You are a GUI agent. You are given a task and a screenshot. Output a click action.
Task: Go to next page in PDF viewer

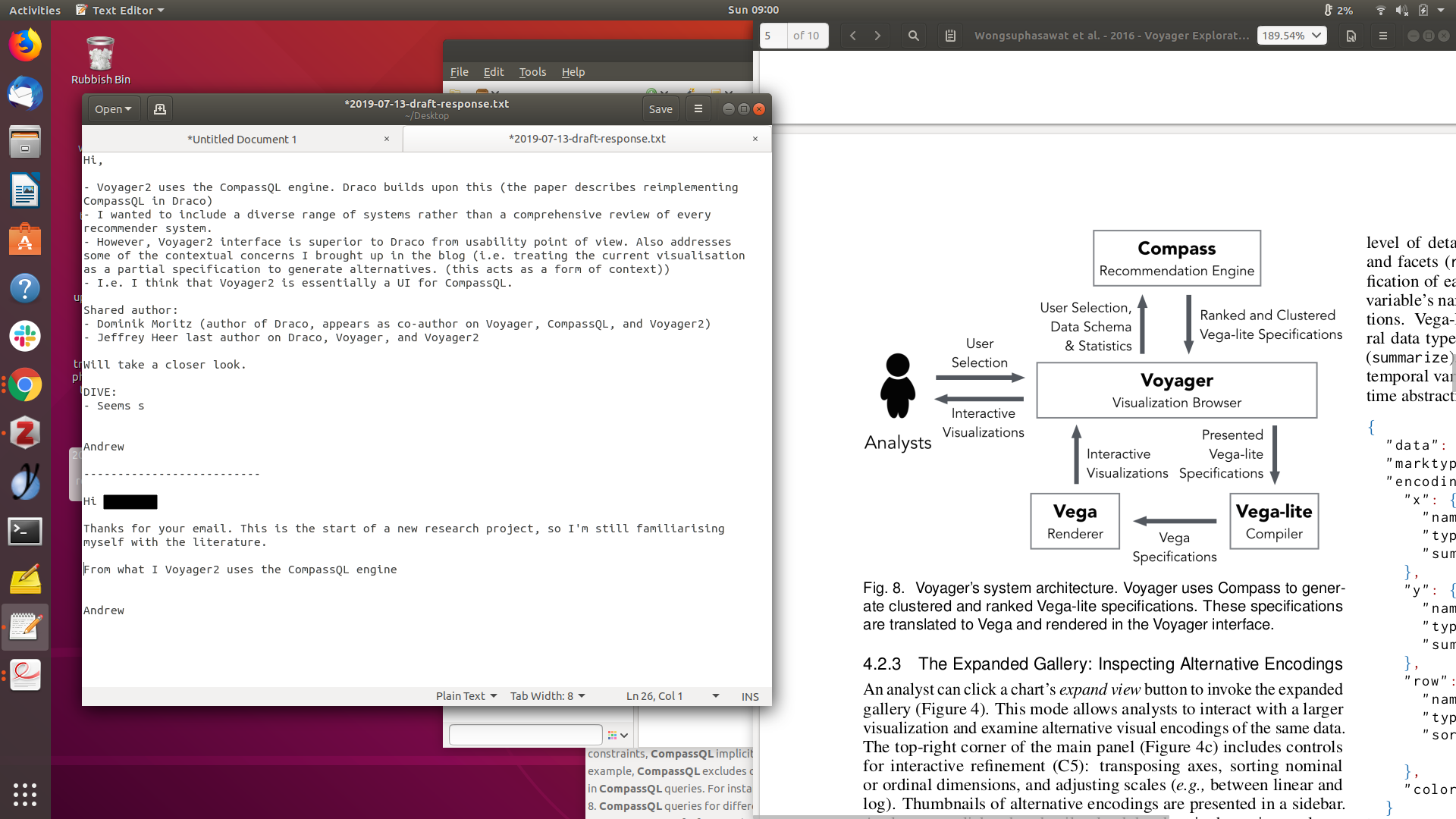(x=877, y=36)
